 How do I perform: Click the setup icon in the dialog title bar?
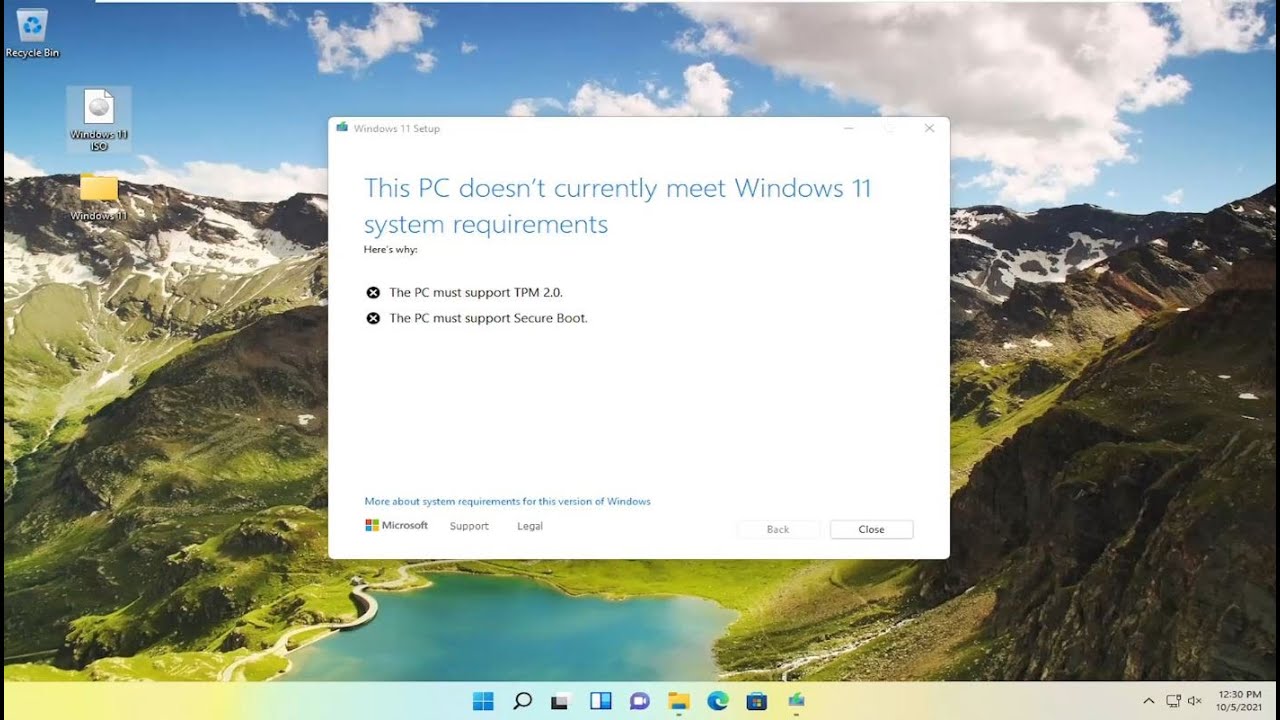(342, 128)
